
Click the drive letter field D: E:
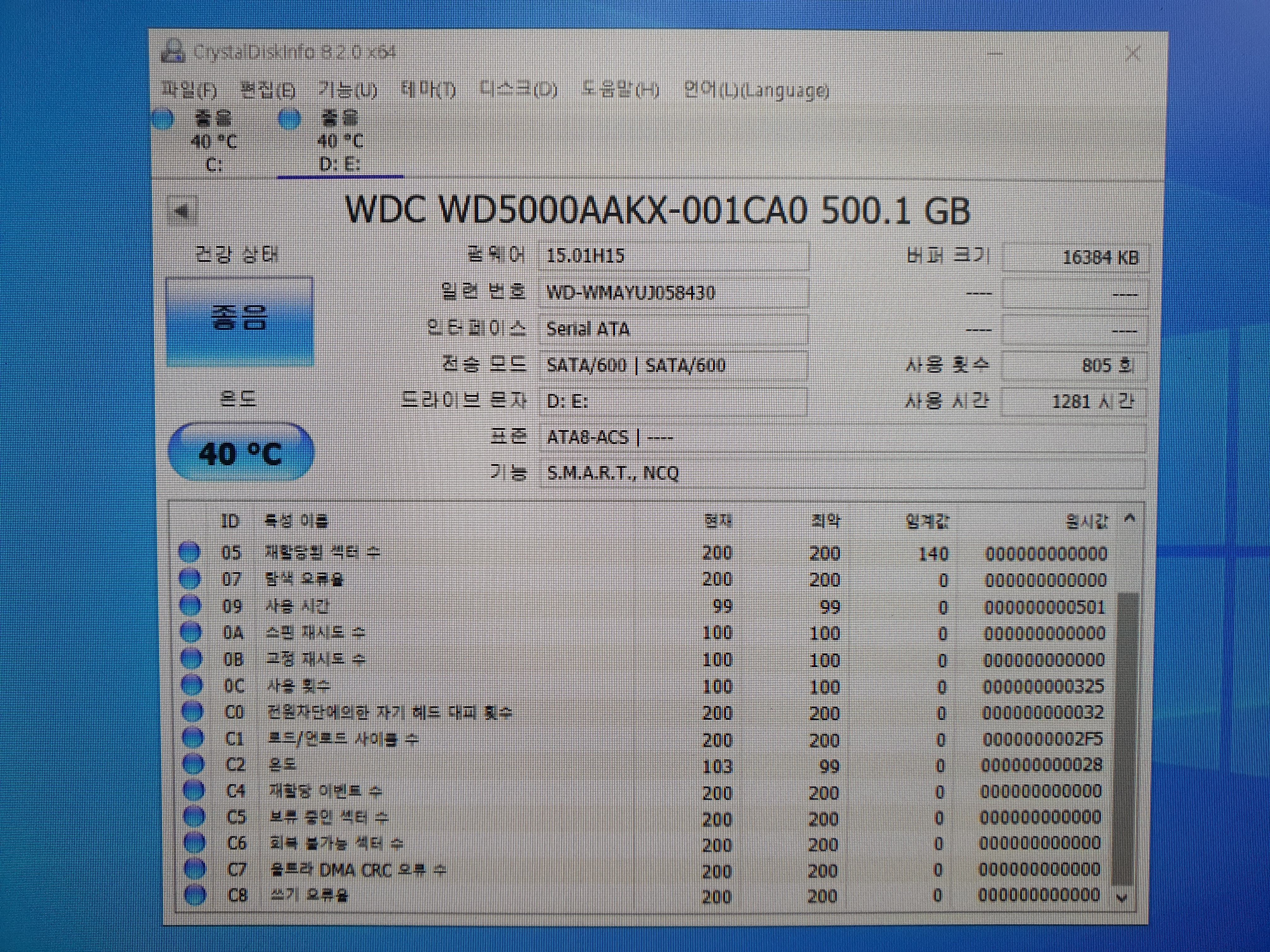coord(674,401)
